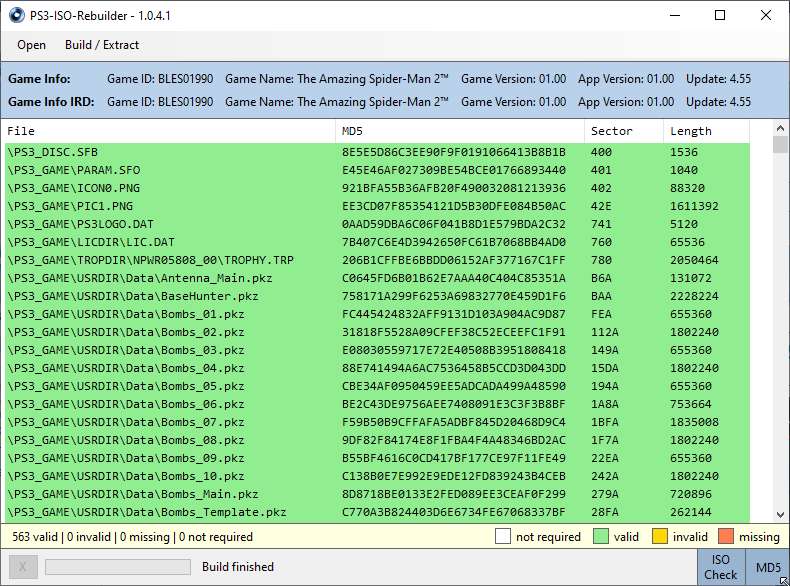
Task: Select the BaseHunter.pkz file row
Action: click(x=377, y=296)
